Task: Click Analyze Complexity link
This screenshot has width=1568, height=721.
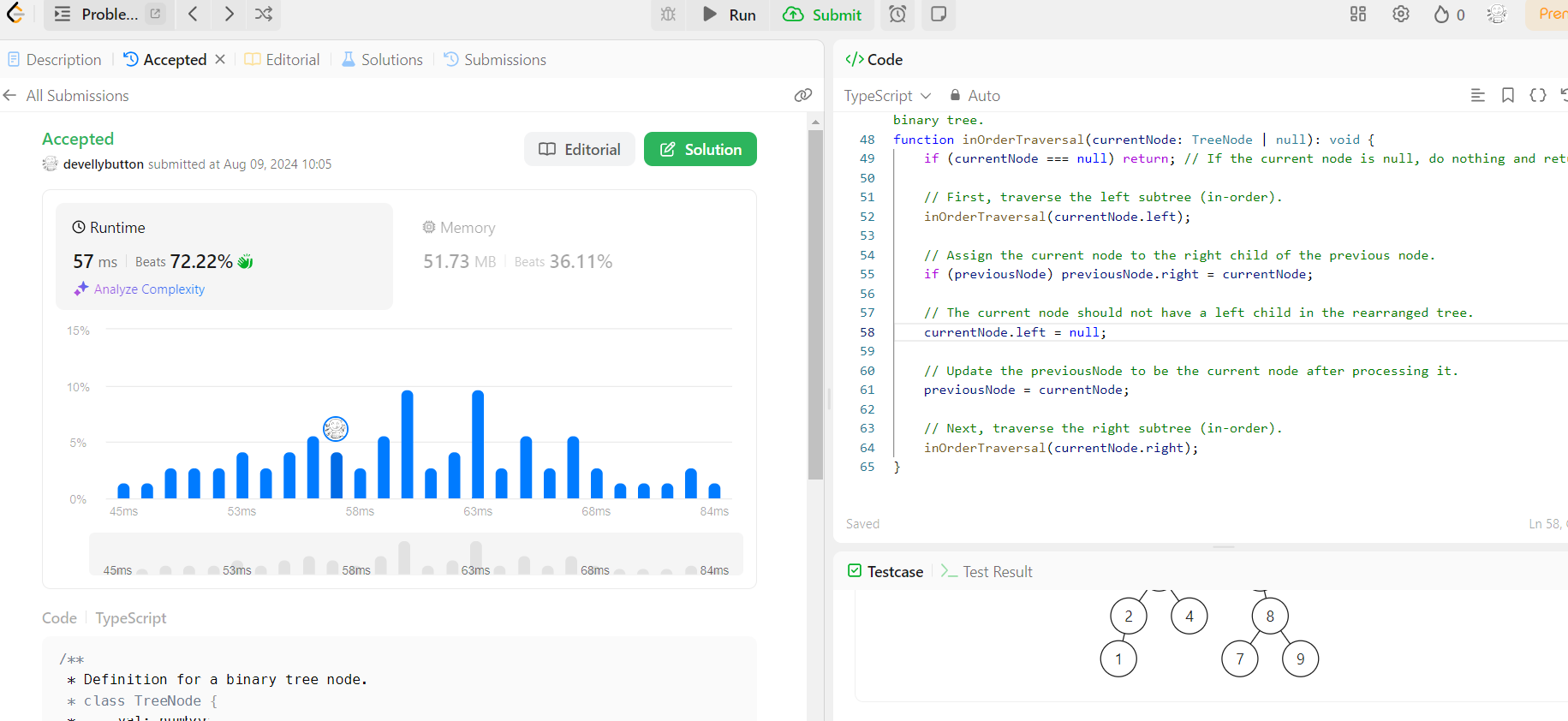Action: [140, 289]
